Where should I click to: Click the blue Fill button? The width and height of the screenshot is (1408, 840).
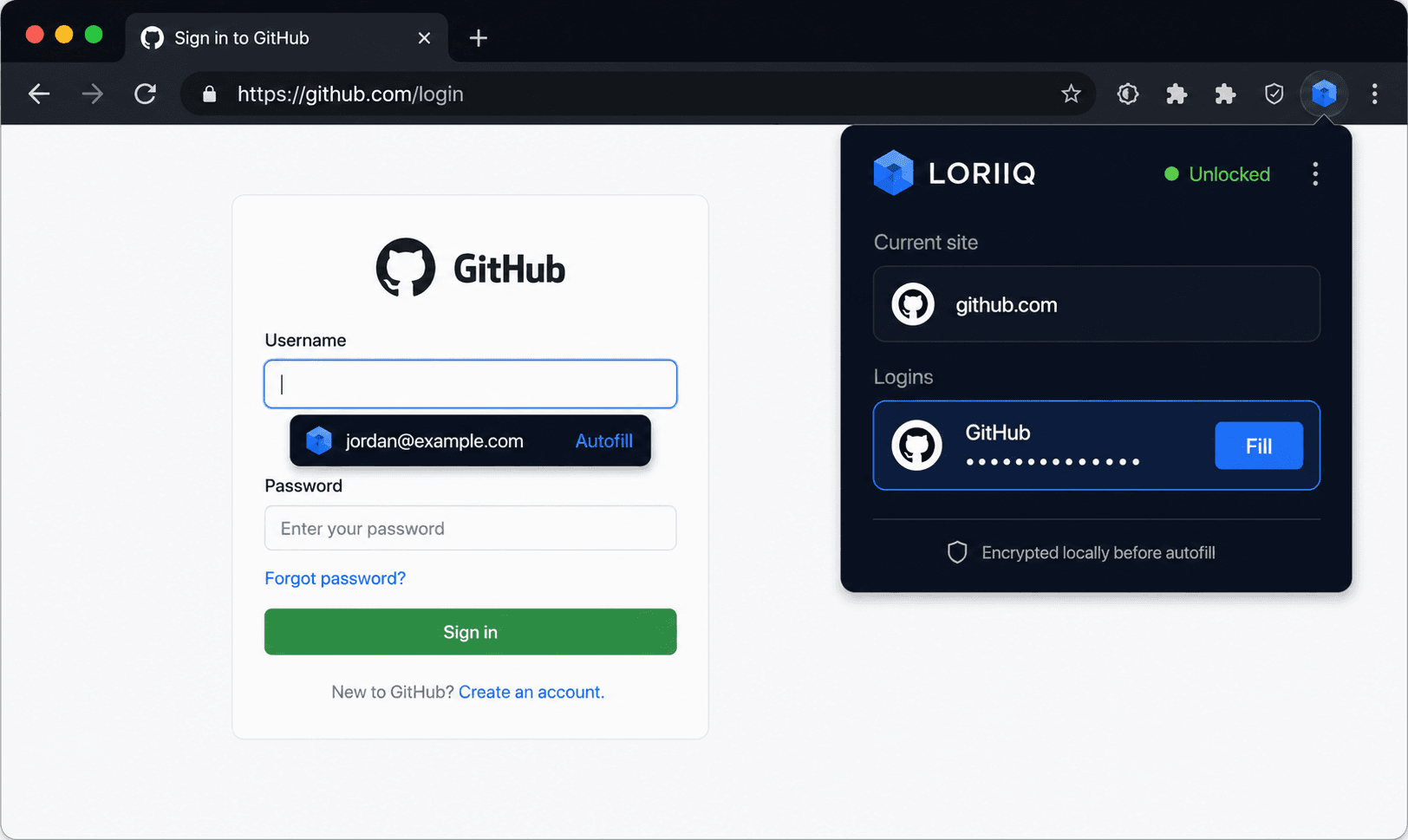pyautogui.click(x=1259, y=446)
